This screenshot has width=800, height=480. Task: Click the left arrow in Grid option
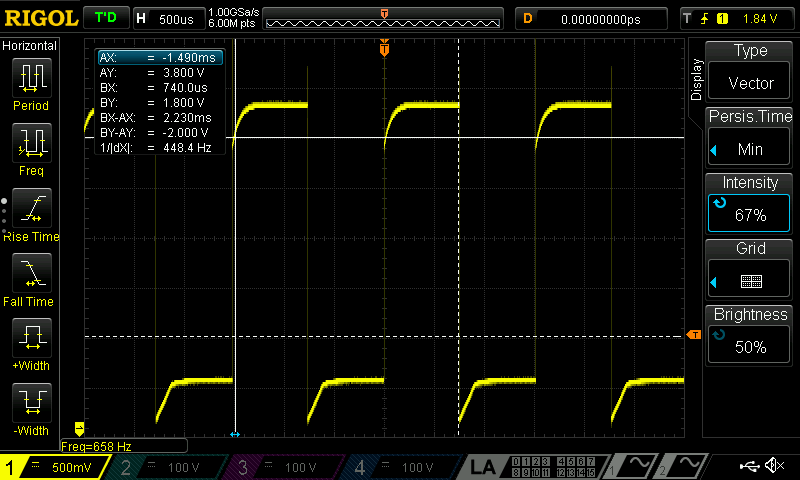pos(714,282)
